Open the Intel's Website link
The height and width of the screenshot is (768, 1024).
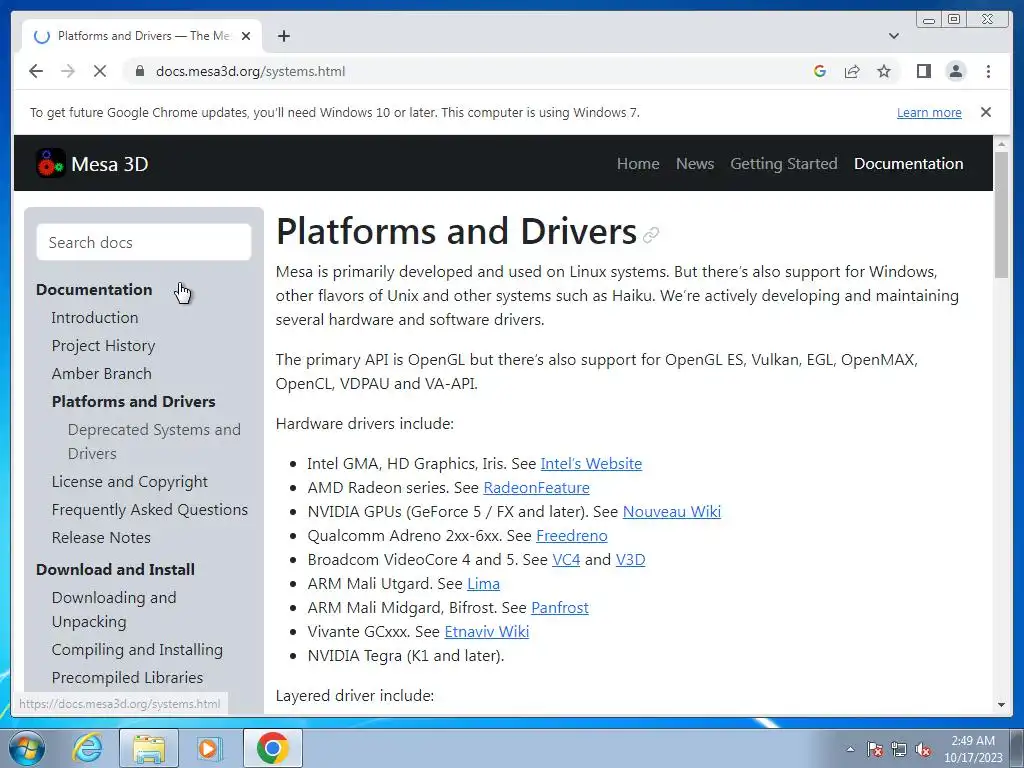(591, 464)
